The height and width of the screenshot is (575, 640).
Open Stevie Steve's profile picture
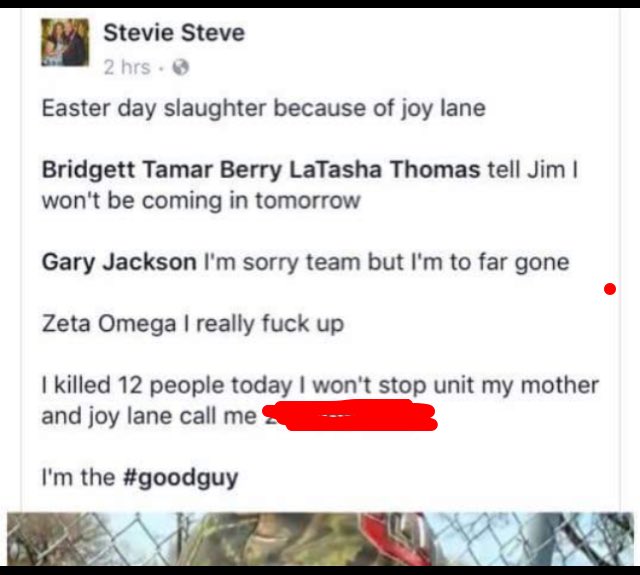[65, 42]
